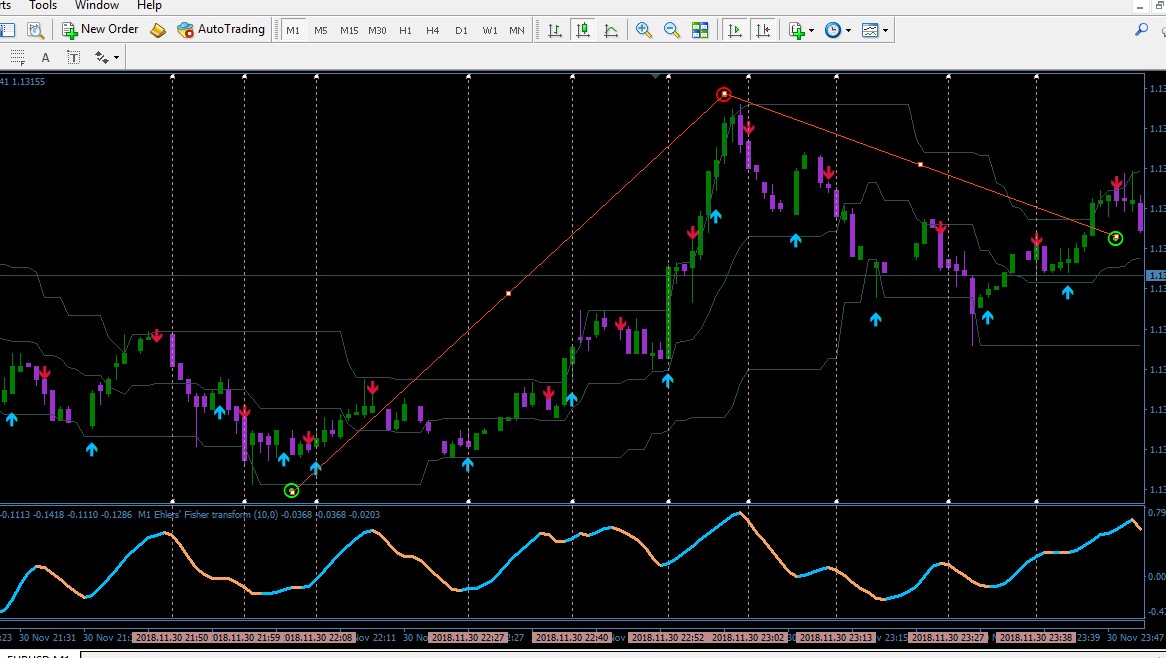Zoom in on the chart
Viewport: 1166px width, 658px height.
click(644, 30)
